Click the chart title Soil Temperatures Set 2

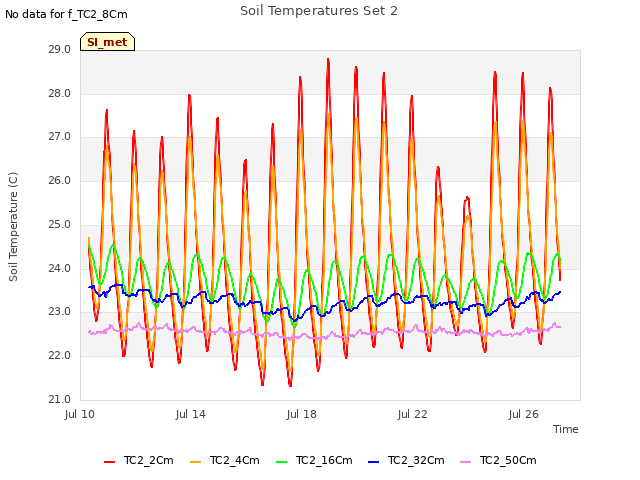click(x=319, y=11)
